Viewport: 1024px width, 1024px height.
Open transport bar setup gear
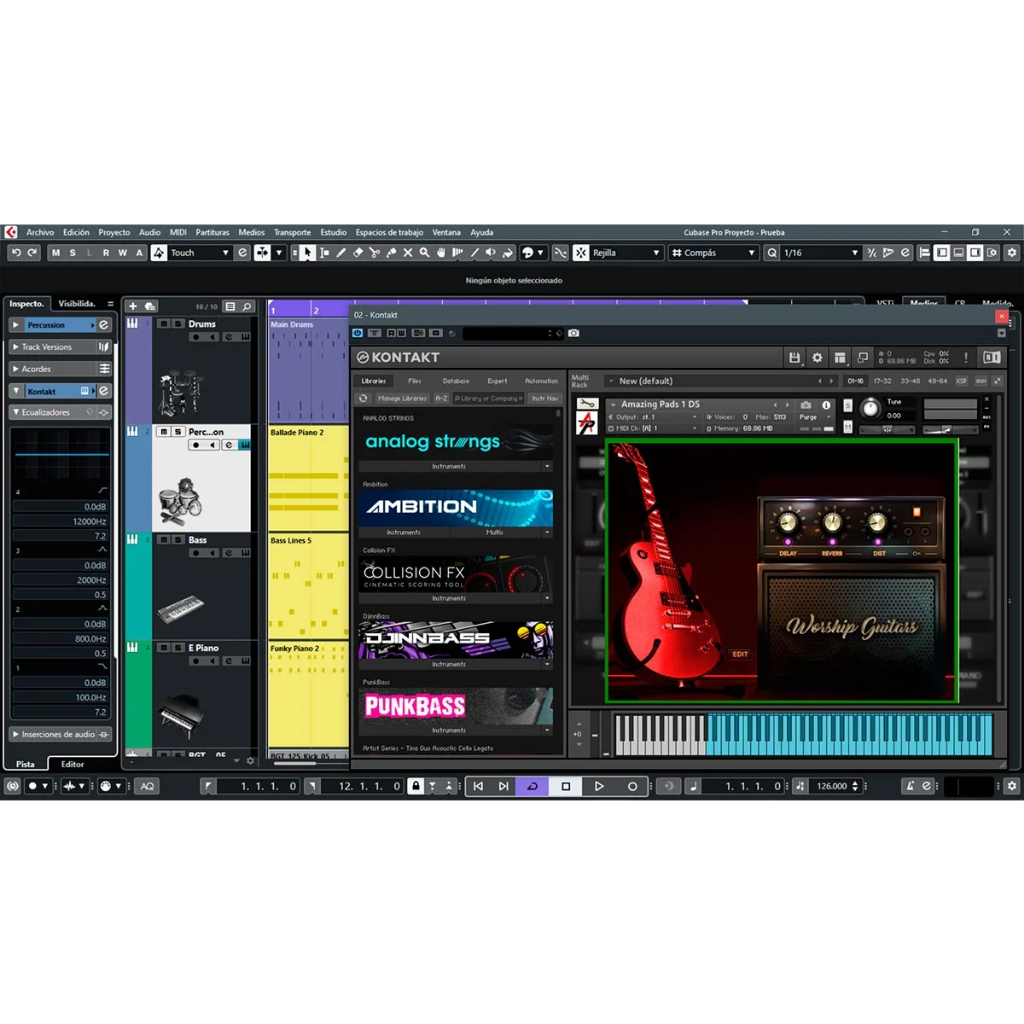pos(1012,786)
